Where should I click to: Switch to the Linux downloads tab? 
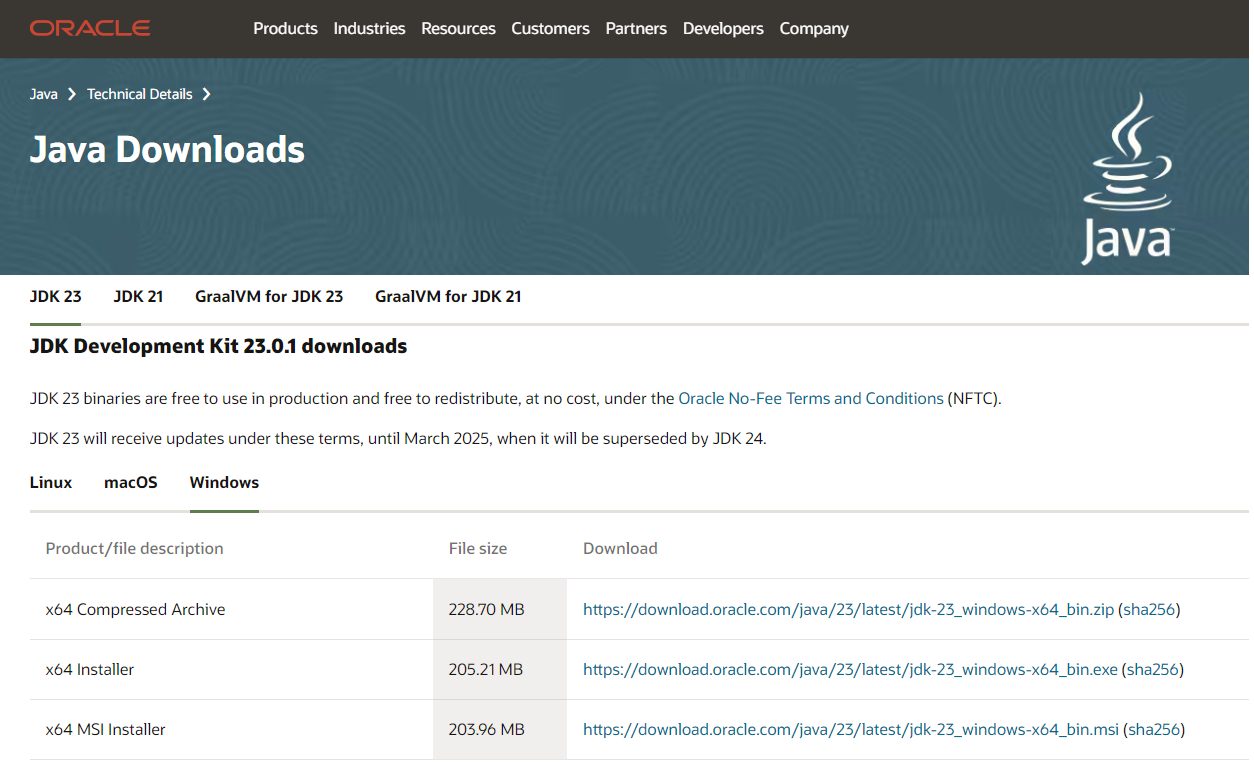click(51, 482)
